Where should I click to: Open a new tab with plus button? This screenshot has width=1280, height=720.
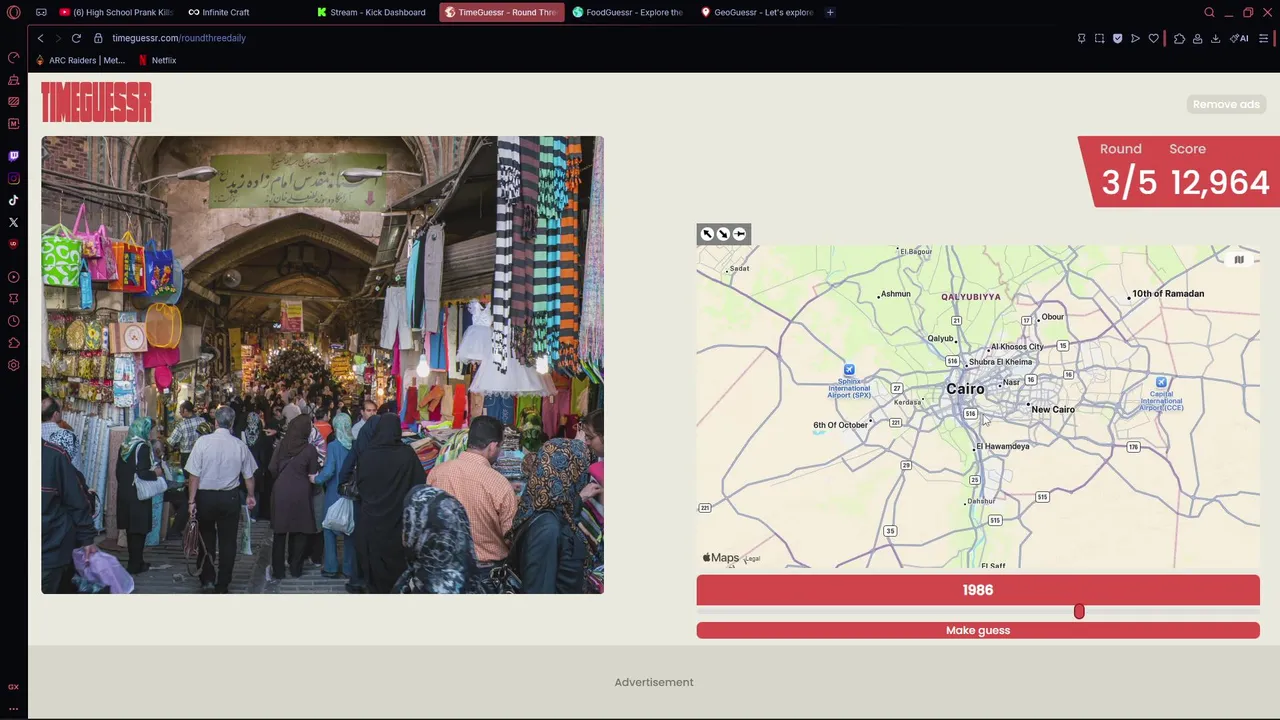pyautogui.click(x=830, y=12)
